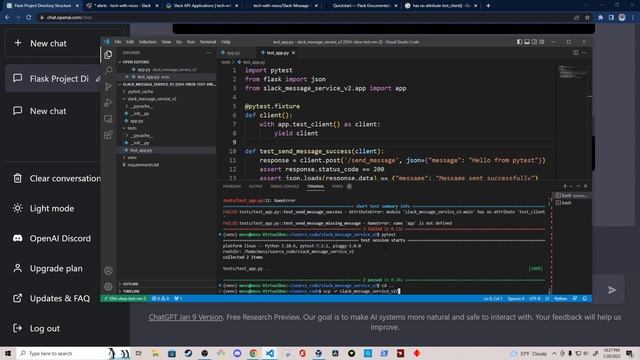This screenshot has width=640, height=360.
Task: Click the add new terminal plus icon
Action: pos(565,186)
